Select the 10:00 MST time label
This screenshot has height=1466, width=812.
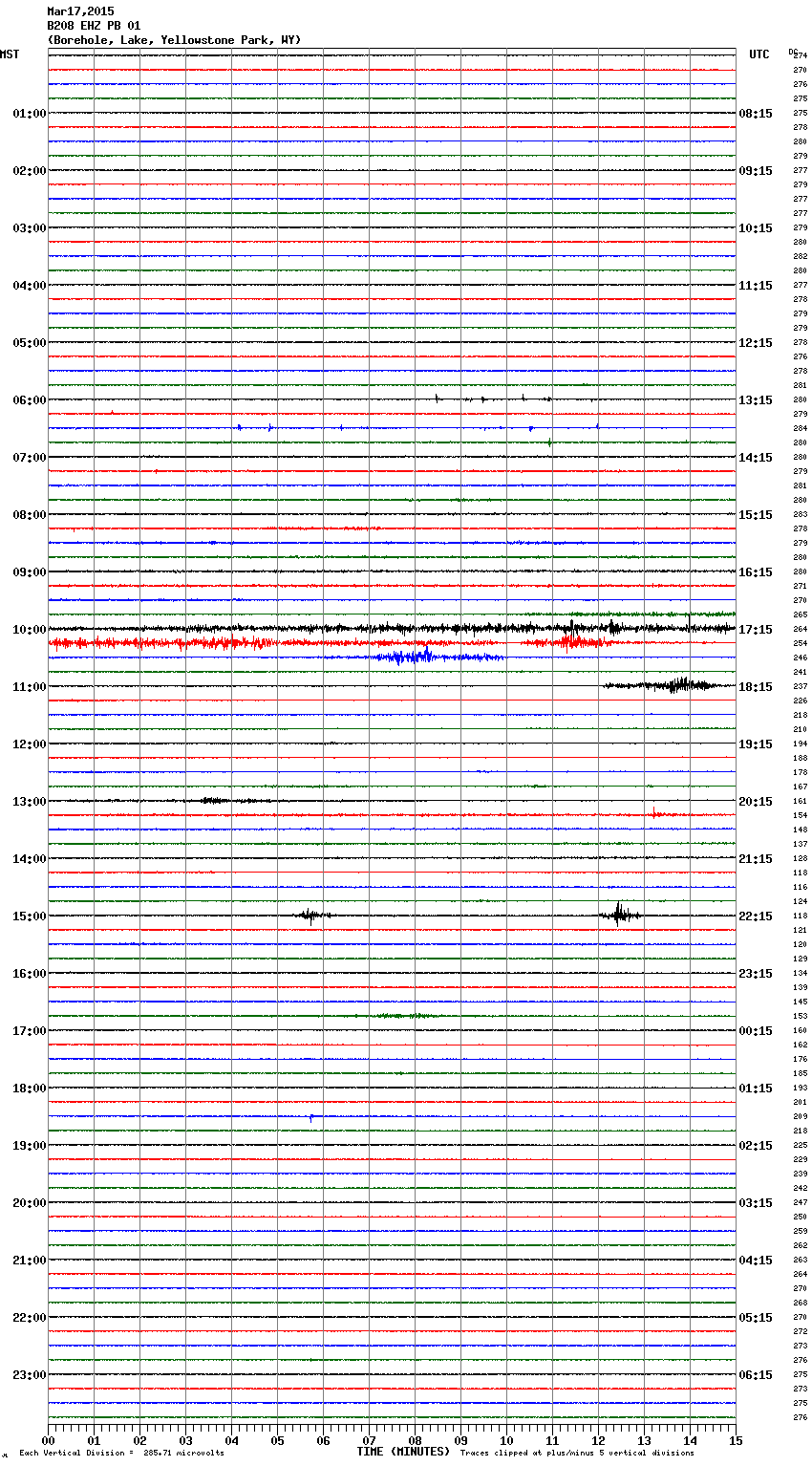pyautogui.click(x=29, y=630)
